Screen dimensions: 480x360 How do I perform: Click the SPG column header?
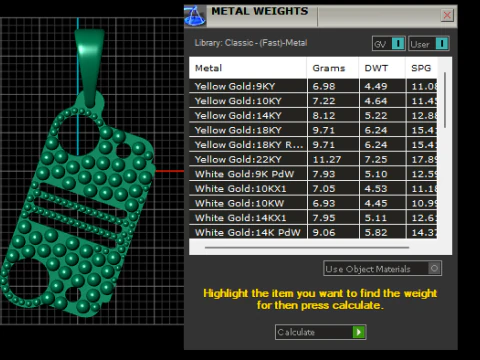422,68
